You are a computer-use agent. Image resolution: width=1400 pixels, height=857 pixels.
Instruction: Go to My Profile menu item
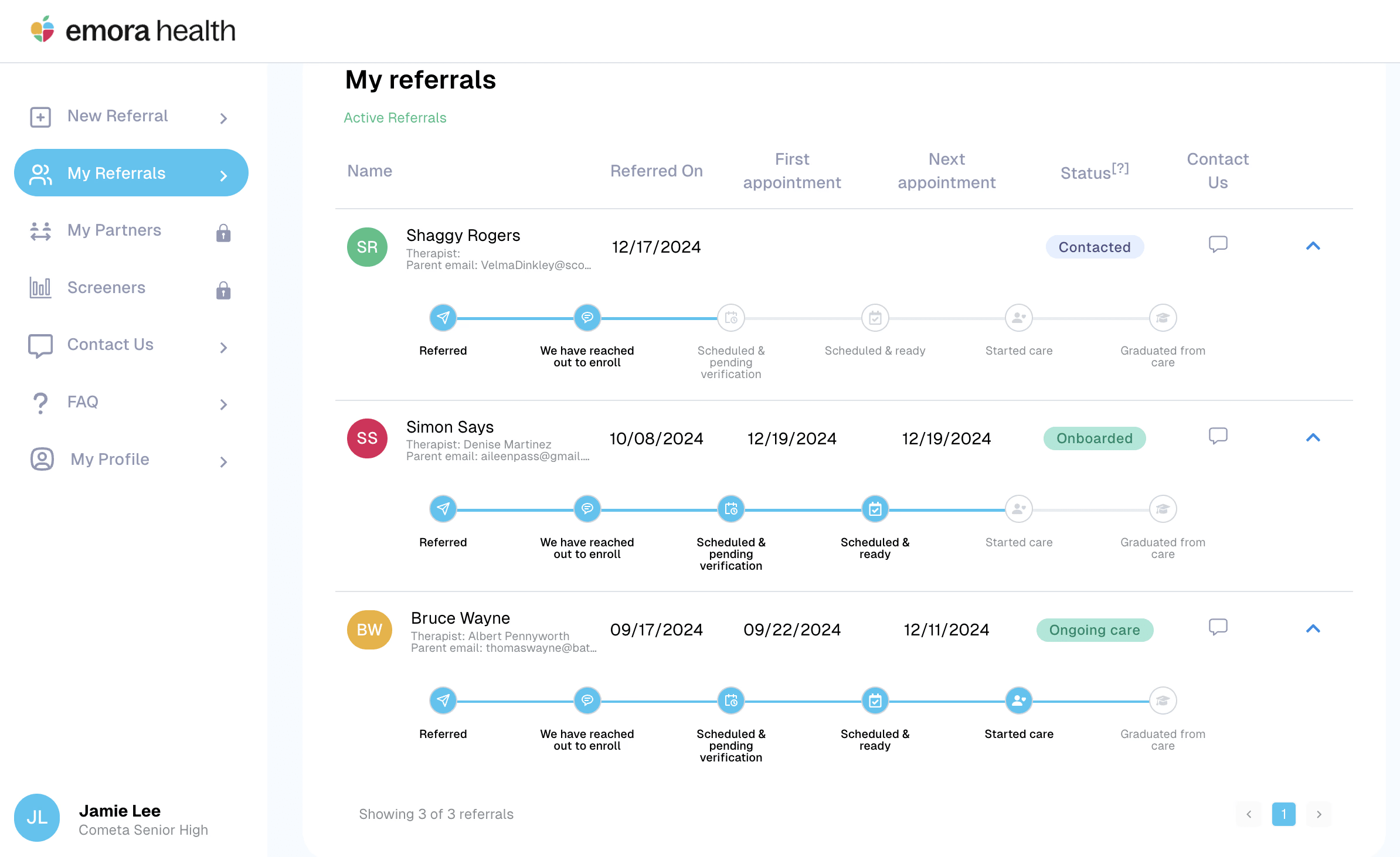pos(110,459)
